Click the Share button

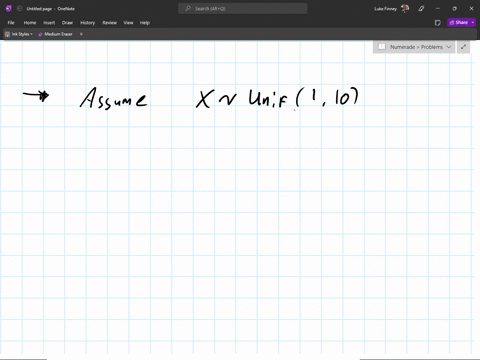pos(459,22)
